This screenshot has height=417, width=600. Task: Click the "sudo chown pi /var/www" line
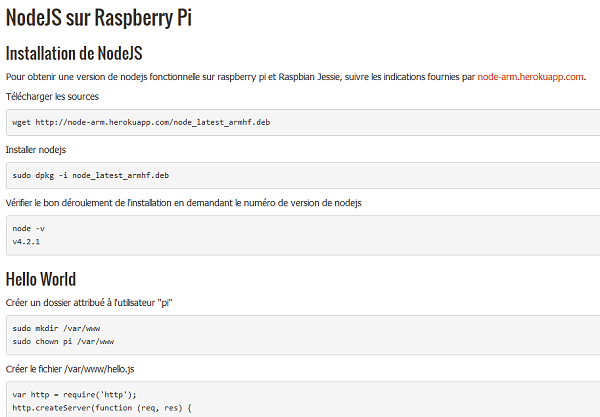click(63, 341)
